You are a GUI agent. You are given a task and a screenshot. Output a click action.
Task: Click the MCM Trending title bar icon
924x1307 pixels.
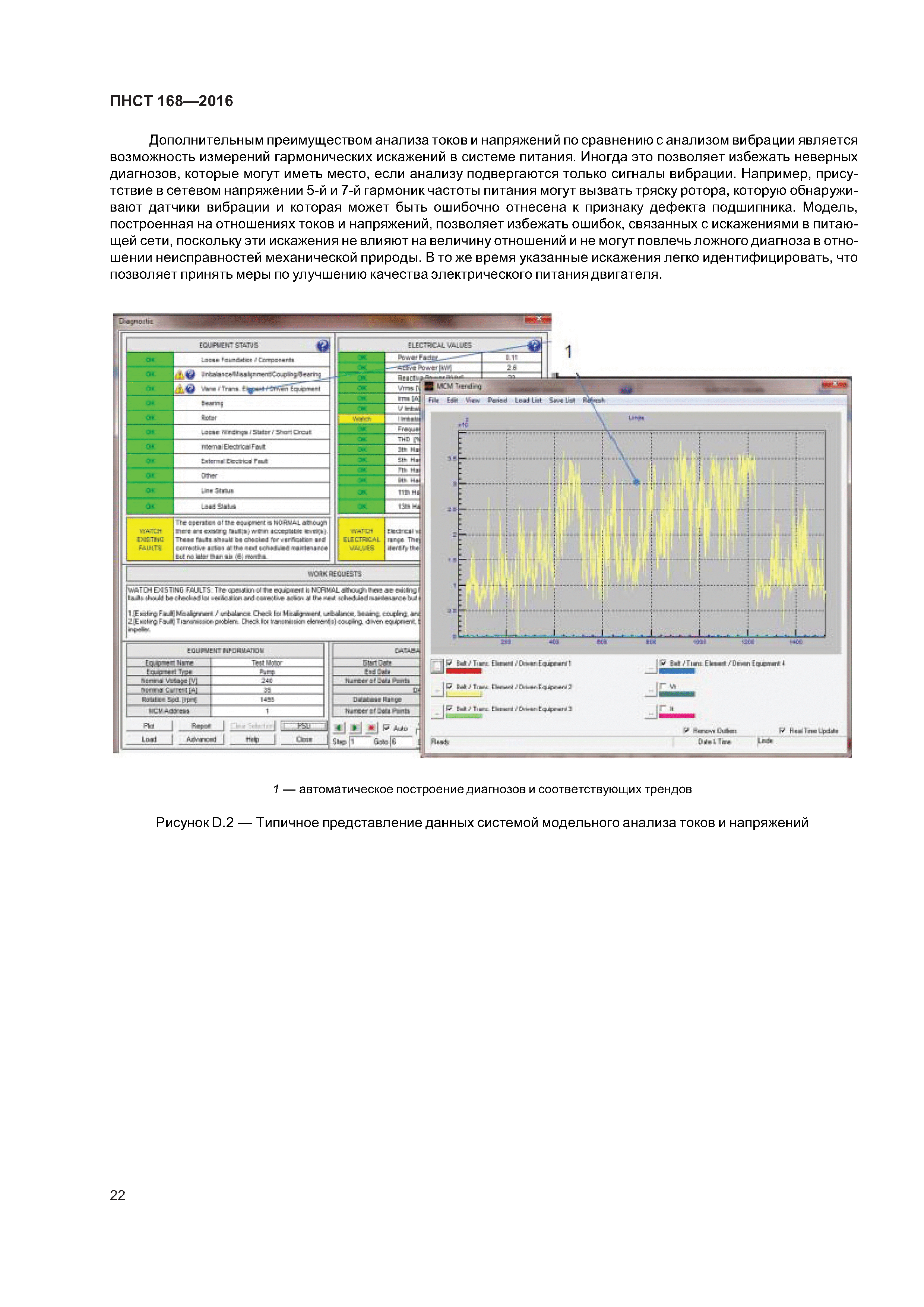tap(429, 386)
